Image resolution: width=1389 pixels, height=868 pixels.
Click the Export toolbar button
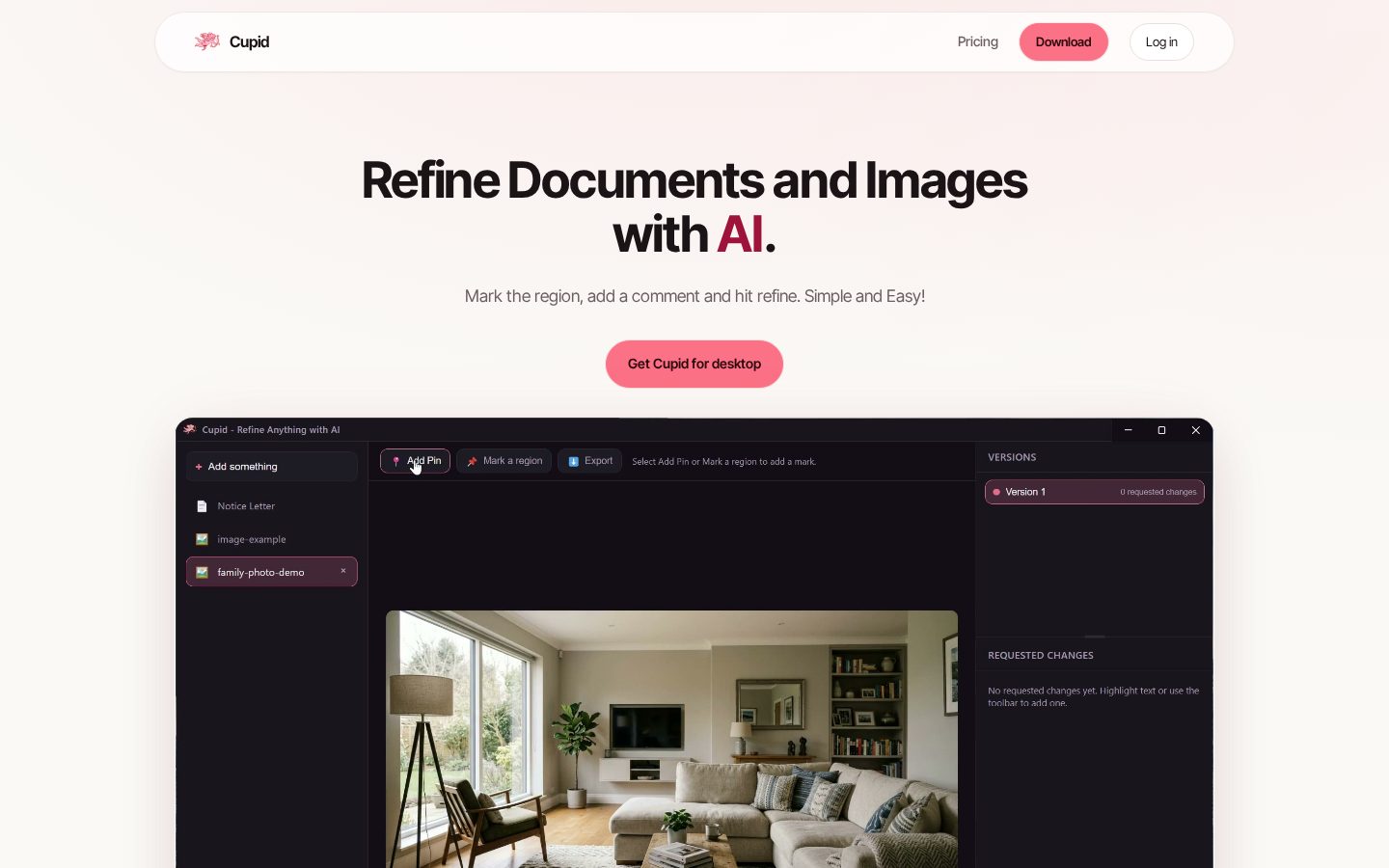click(x=589, y=461)
